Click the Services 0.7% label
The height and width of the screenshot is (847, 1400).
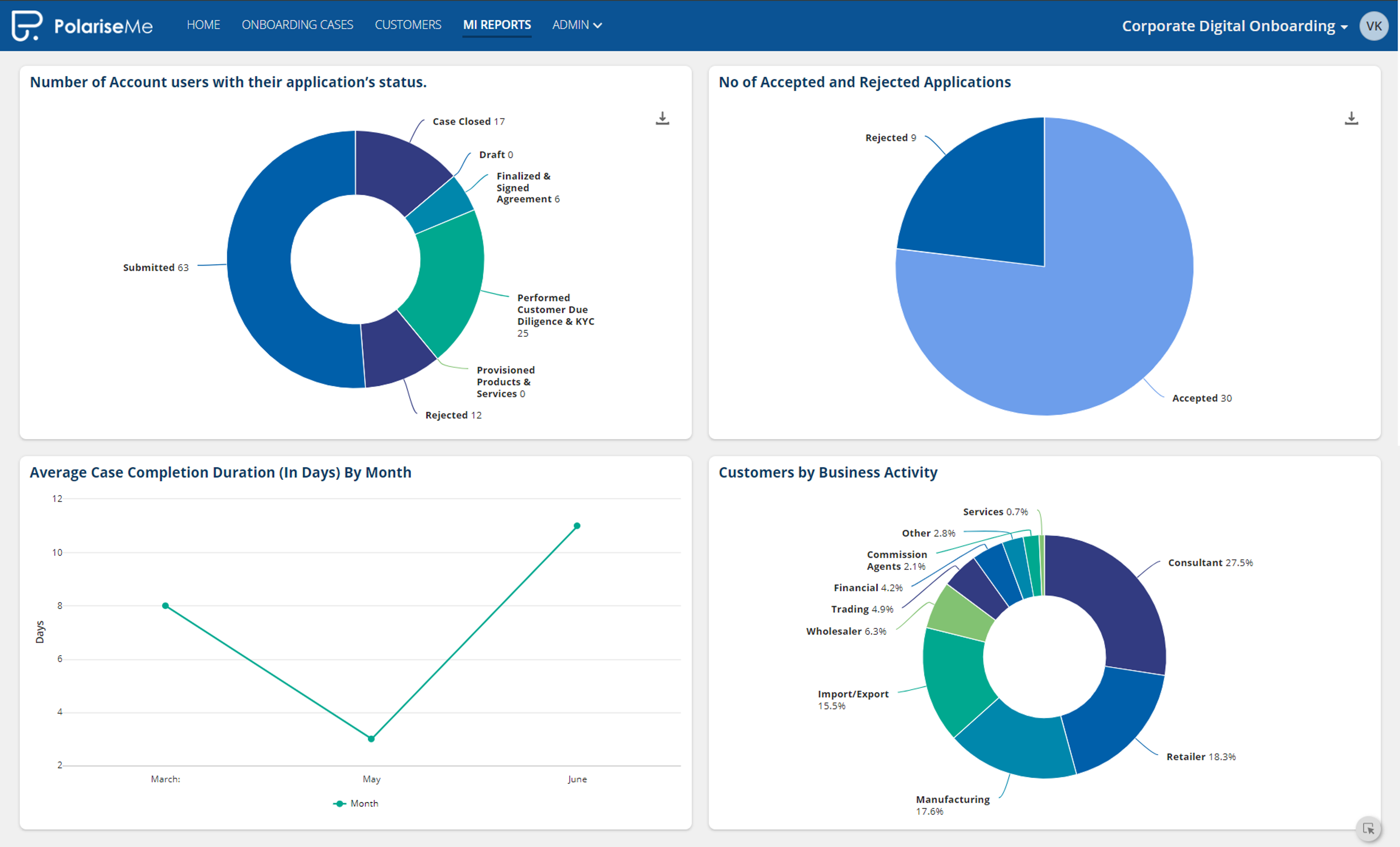(x=995, y=512)
